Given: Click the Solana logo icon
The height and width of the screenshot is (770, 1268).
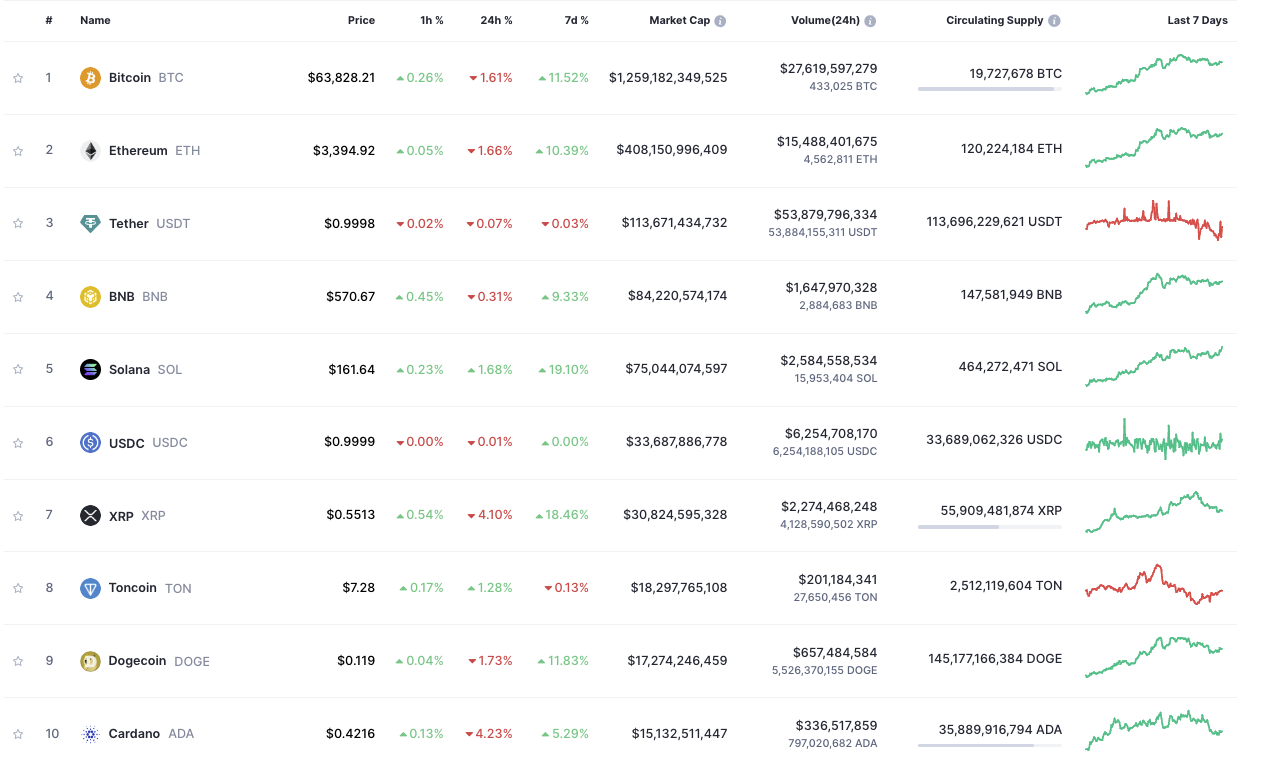Looking at the screenshot, I should coord(90,370).
